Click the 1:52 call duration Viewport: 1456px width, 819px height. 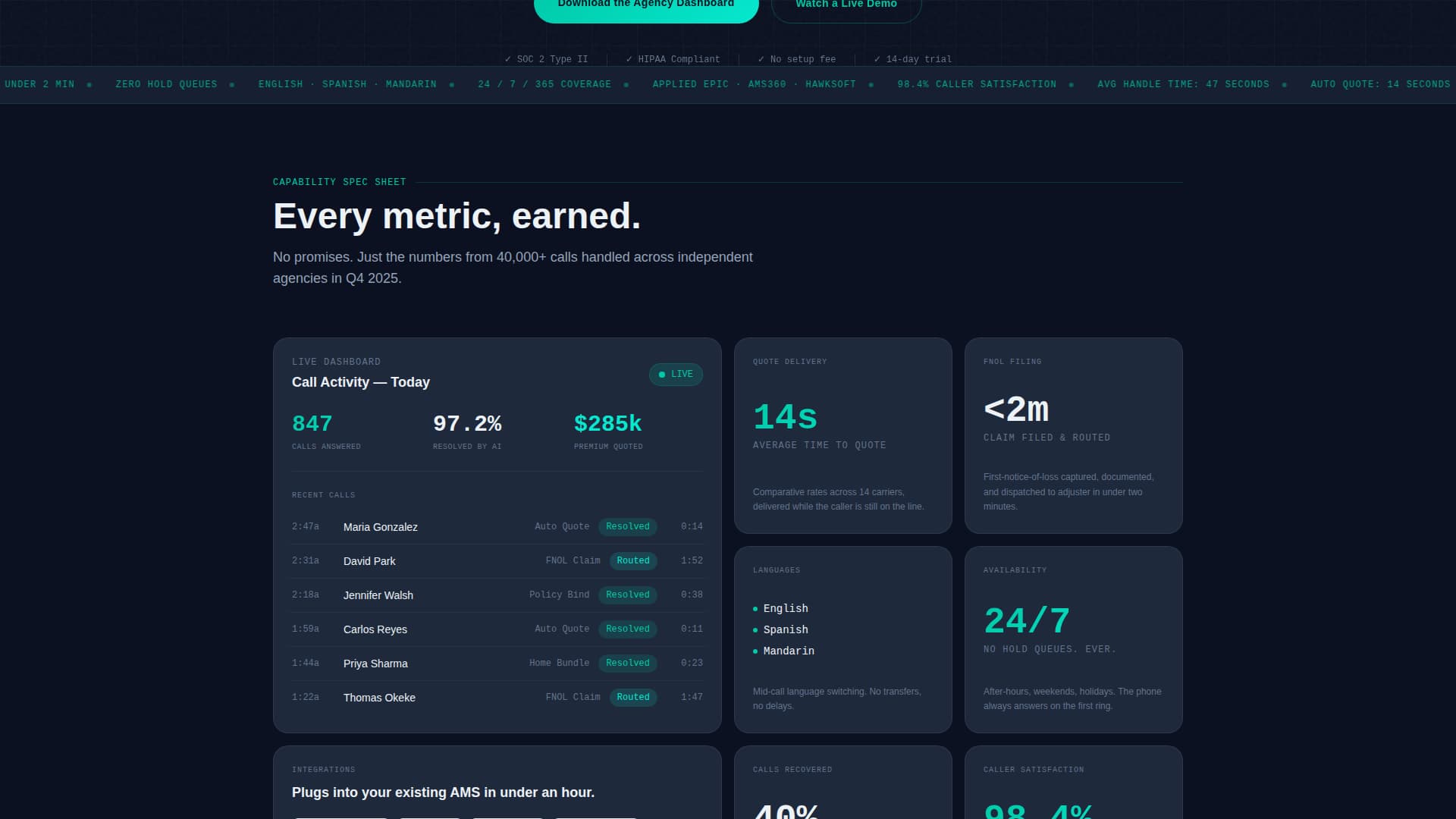692,561
